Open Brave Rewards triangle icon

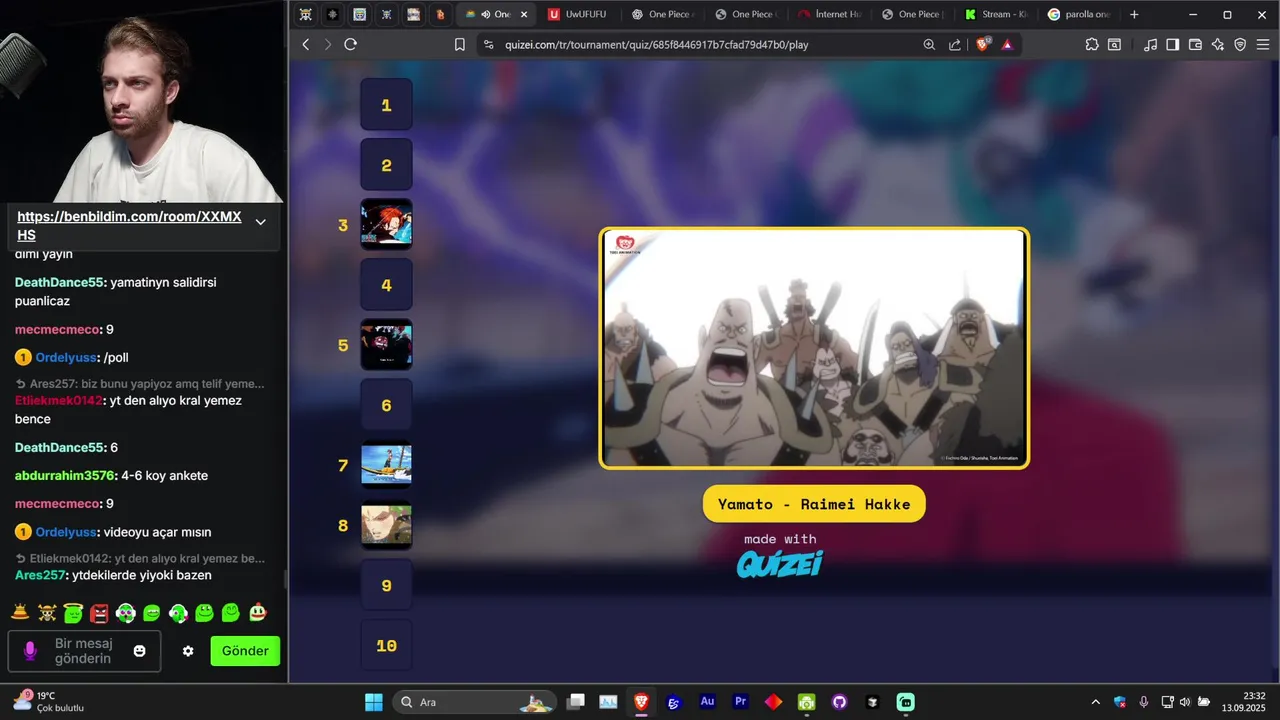point(1007,44)
